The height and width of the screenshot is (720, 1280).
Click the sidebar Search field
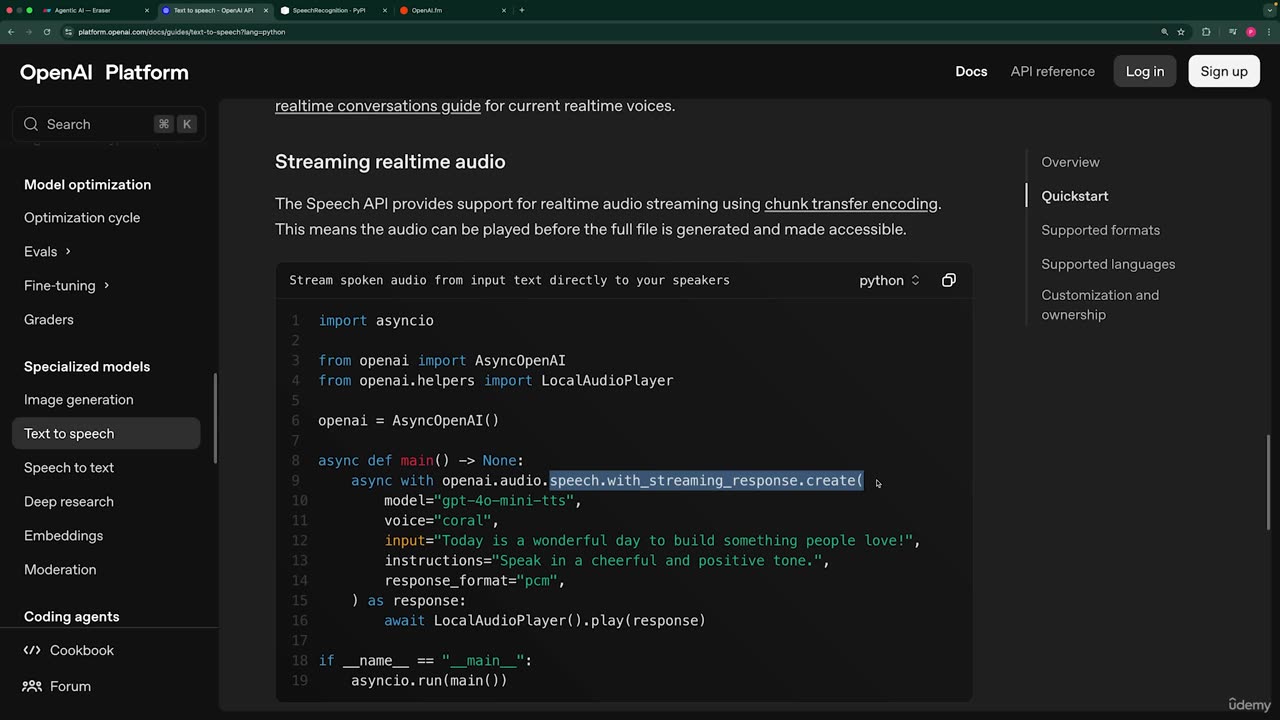coord(109,124)
